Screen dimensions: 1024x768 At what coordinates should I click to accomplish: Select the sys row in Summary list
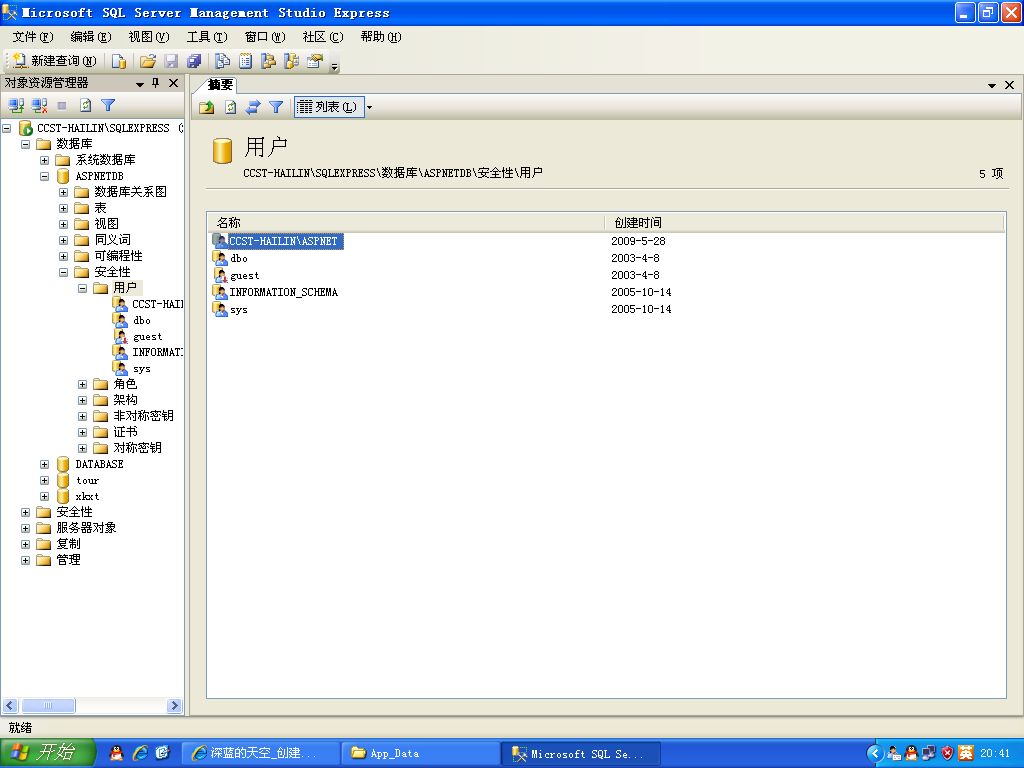click(238, 310)
